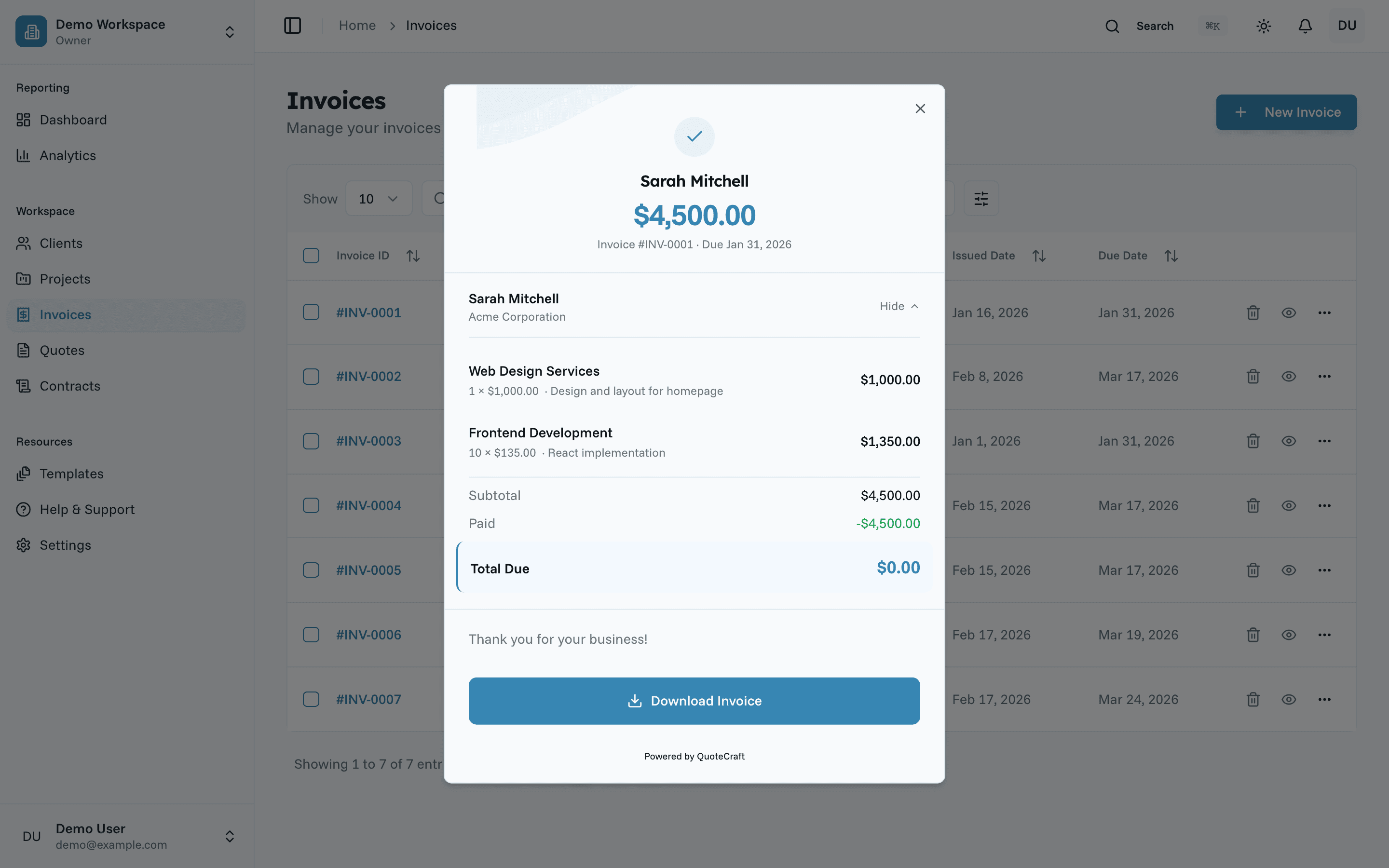The height and width of the screenshot is (868, 1389).
Task: Delete invoice #INV-0002 with trash icon
Action: (1253, 376)
